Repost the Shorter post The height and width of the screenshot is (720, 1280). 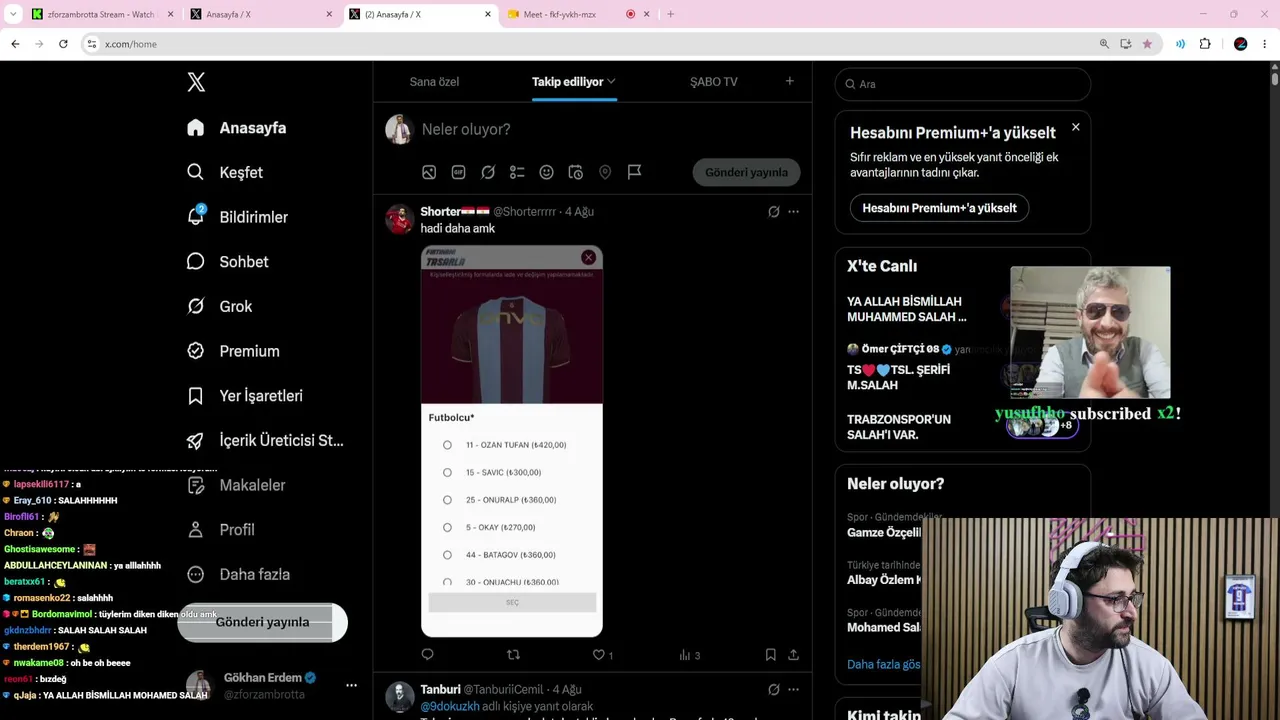513,655
